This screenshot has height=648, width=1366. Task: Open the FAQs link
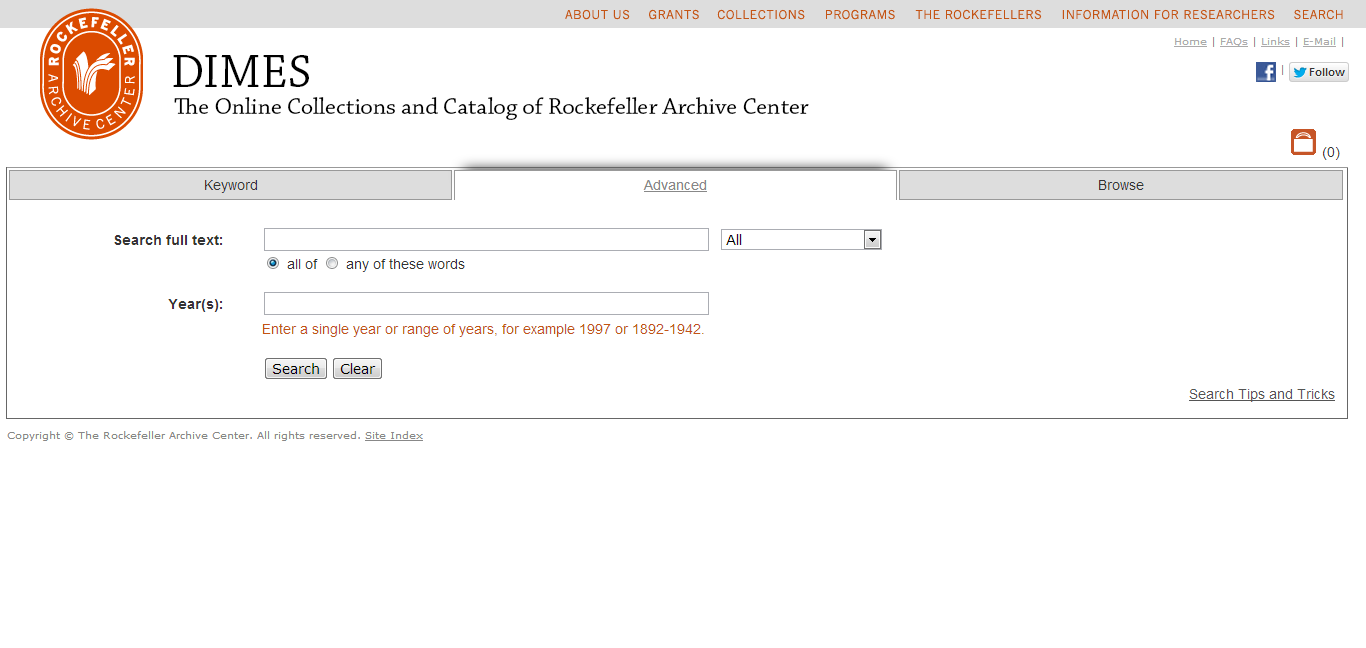coord(1234,42)
